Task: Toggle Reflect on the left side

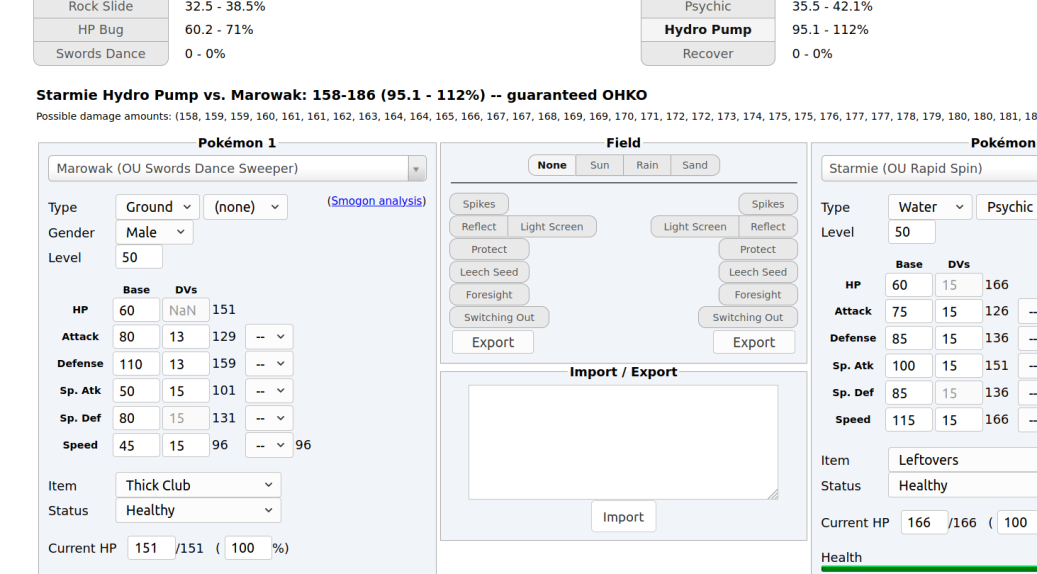Action: pyautogui.click(x=479, y=226)
